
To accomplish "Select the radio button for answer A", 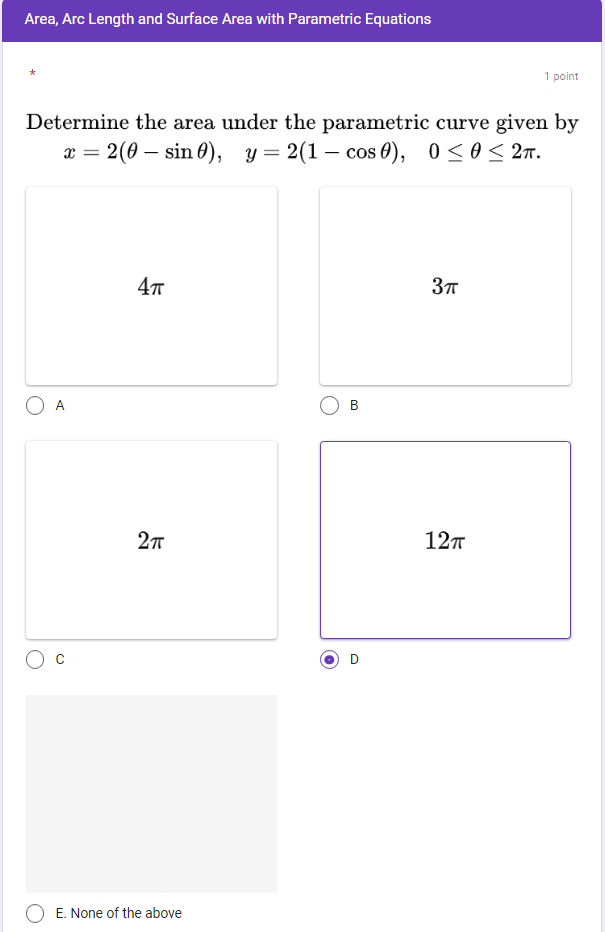I will point(35,405).
